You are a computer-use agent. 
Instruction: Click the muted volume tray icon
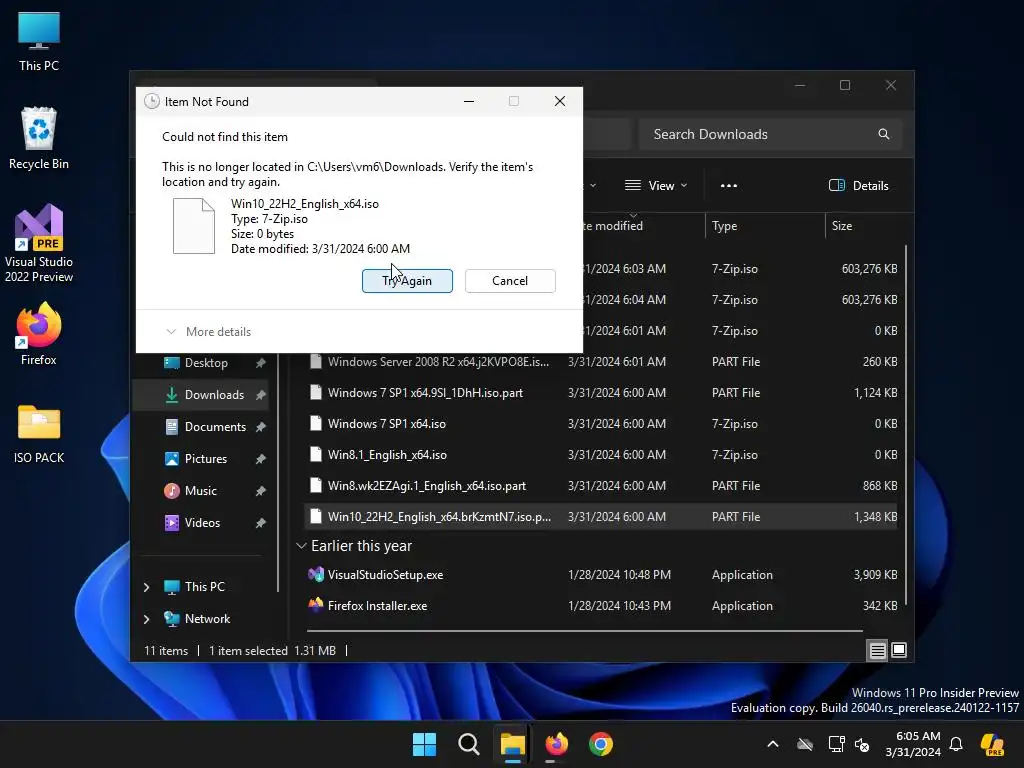[x=862, y=744]
